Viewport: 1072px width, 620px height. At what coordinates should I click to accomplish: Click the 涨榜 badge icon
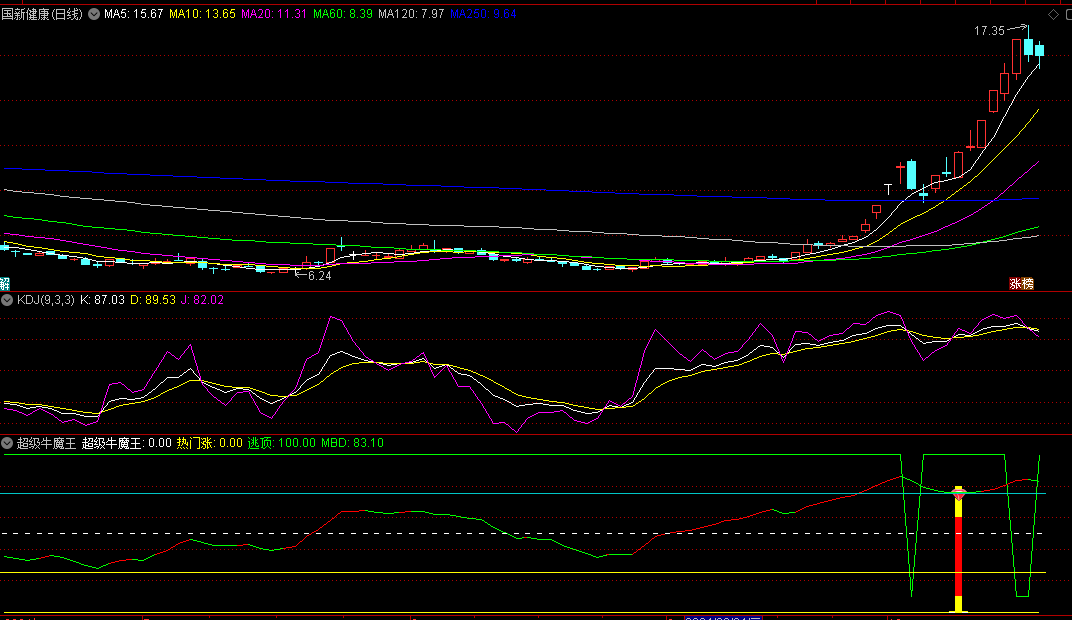click(1021, 284)
